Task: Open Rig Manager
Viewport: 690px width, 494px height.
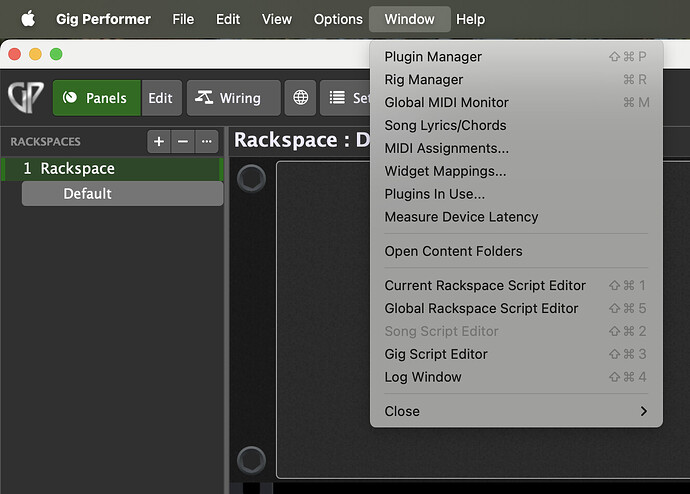Action: coord(516,80)
